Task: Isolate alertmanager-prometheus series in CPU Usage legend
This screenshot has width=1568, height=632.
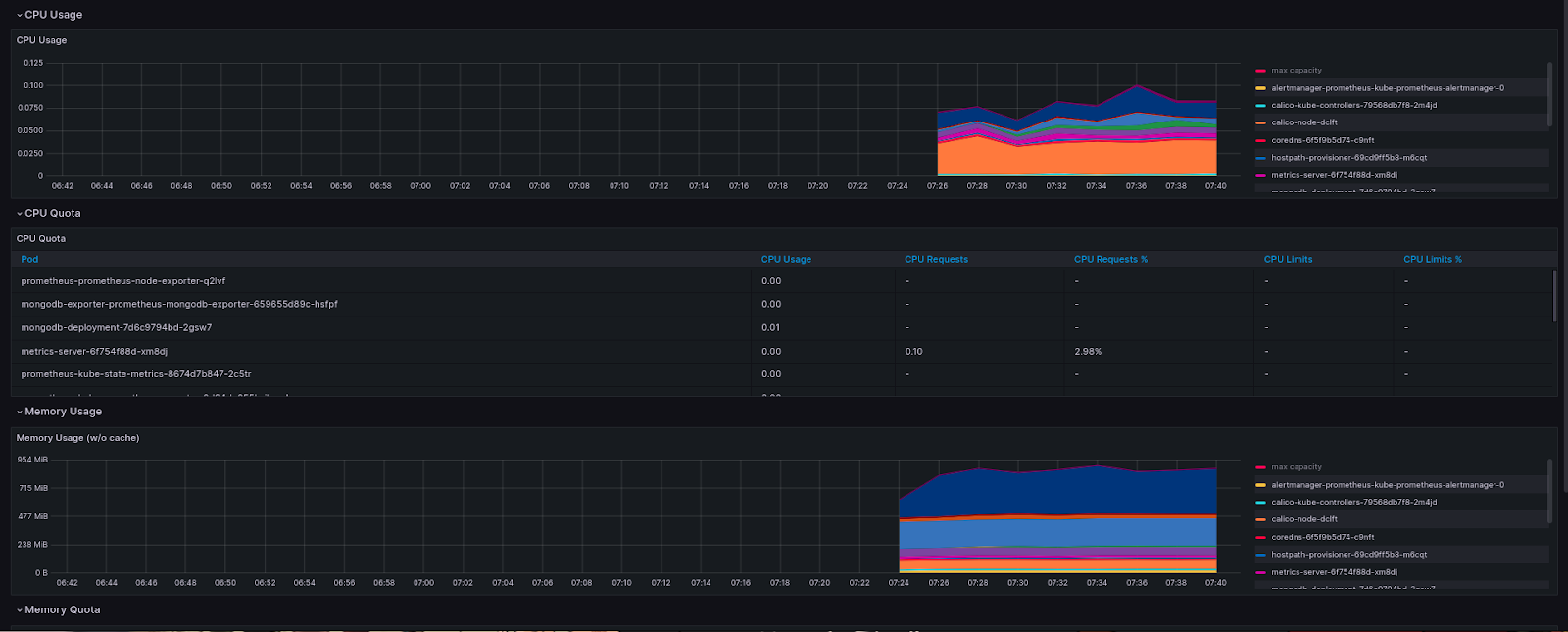Action: pyautogui.click(x=1388, y=88)
